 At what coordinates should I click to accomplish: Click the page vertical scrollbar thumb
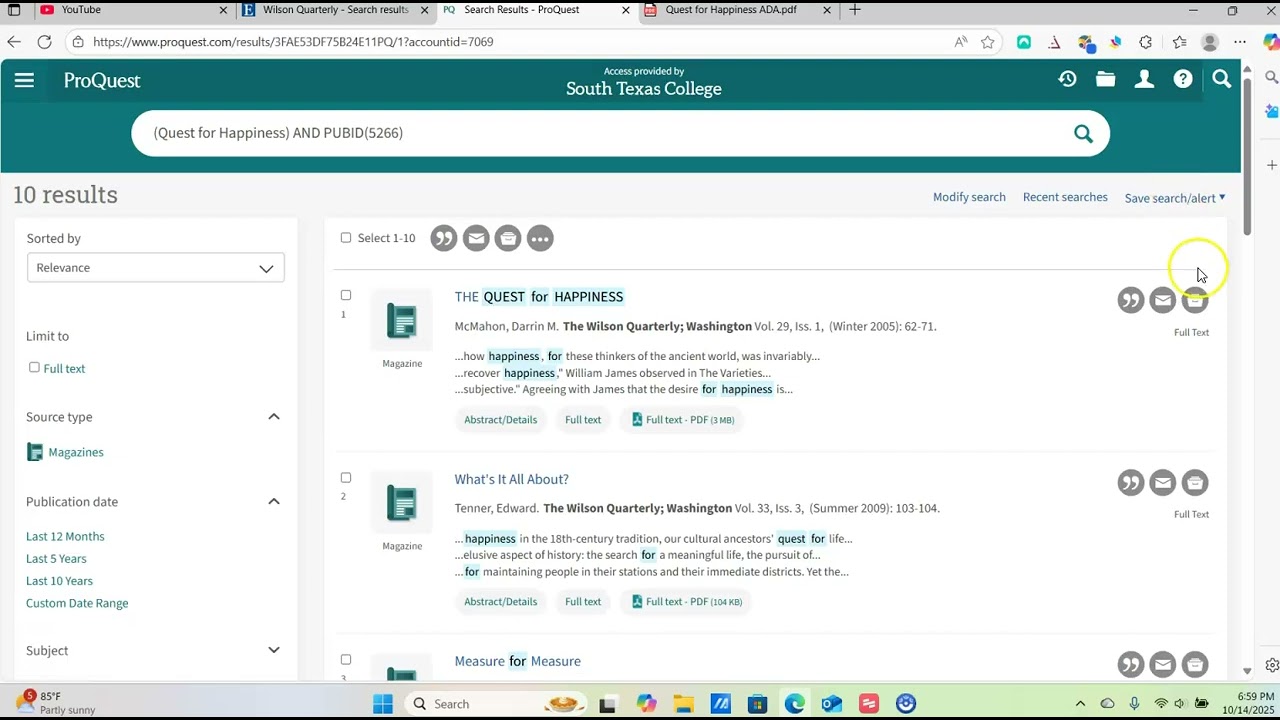coord(1247,155)
